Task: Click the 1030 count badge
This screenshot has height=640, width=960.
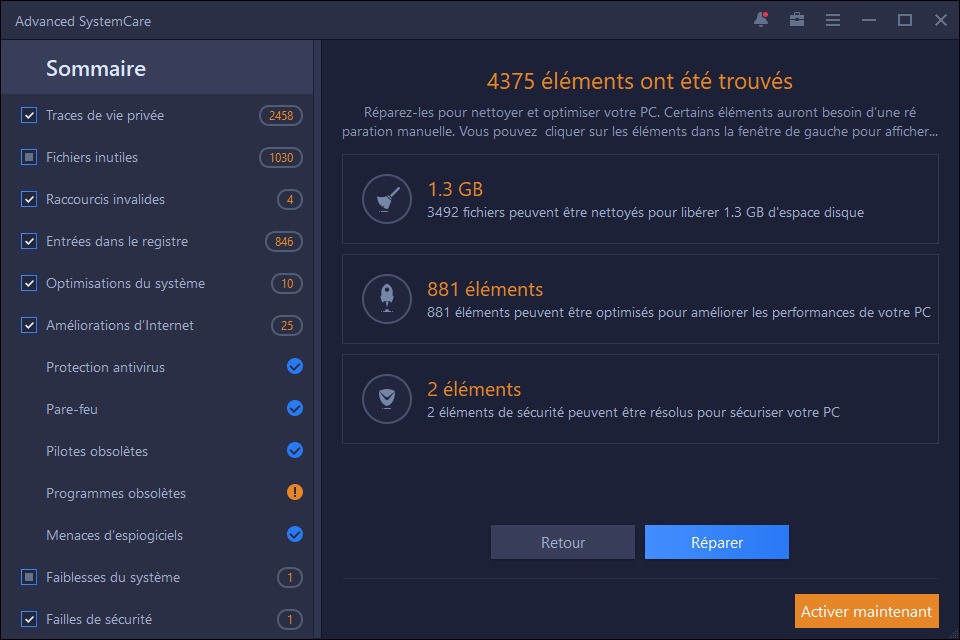Action: pos(281,157)
